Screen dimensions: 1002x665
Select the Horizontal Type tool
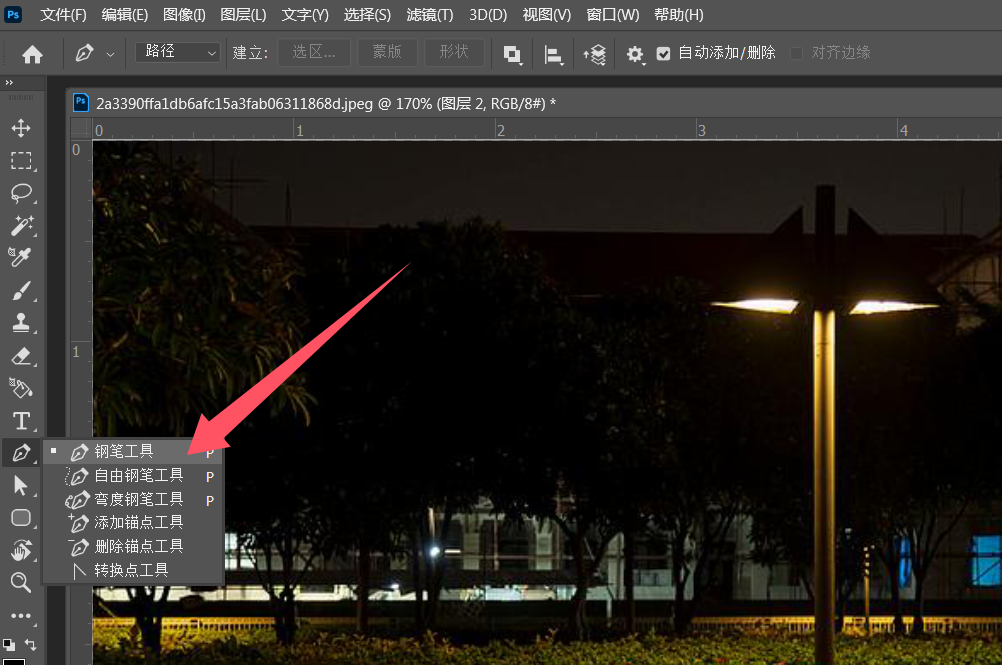(x=21, y=421)
